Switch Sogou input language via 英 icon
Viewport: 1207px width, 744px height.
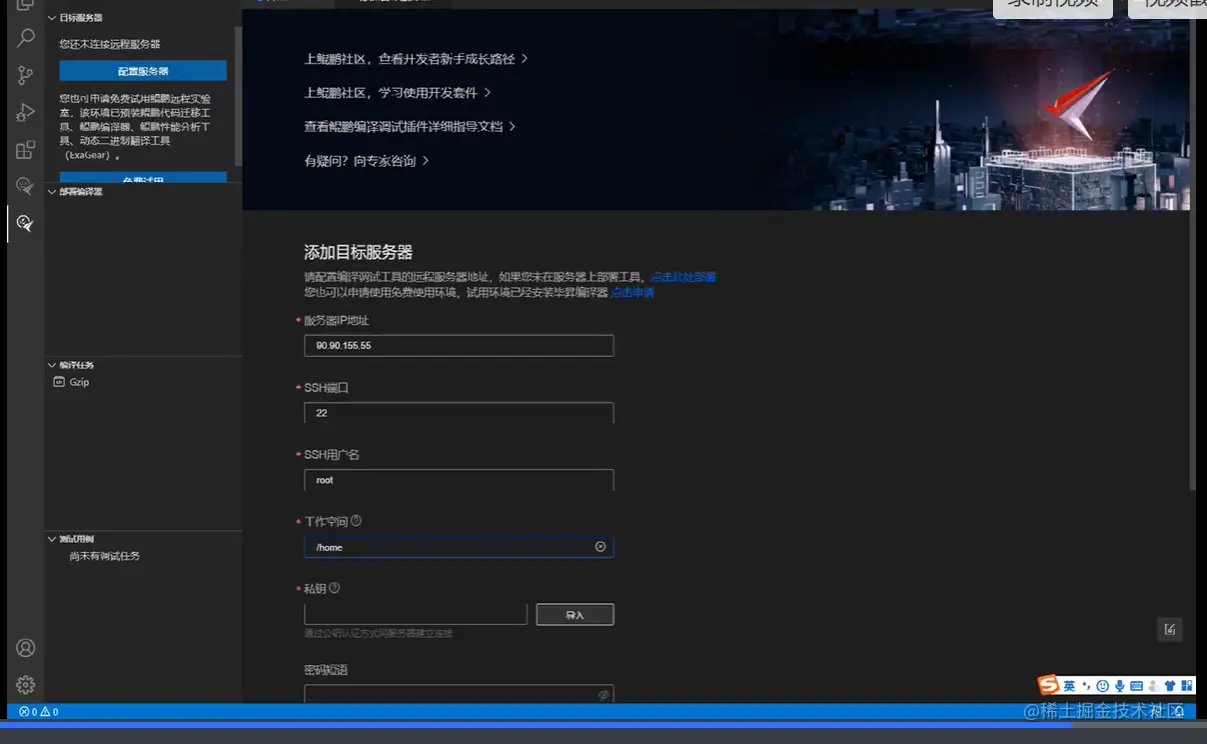[1069, 686]
